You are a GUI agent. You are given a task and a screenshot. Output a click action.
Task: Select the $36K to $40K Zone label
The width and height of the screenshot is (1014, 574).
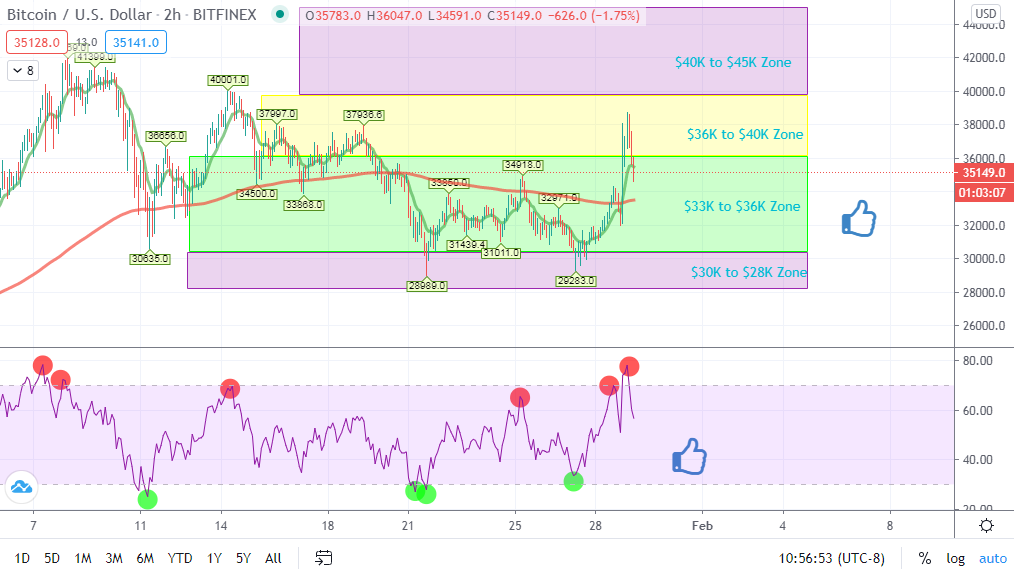click(745, 134)
